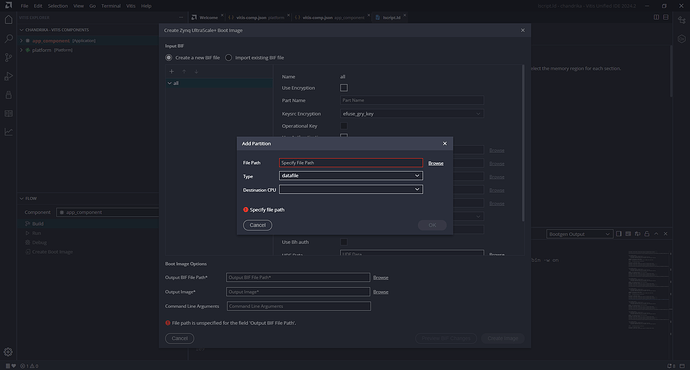Click Build in the Flow panel
Image resolution: width=690 pixels, height=370 pixels.
point(38,223)
